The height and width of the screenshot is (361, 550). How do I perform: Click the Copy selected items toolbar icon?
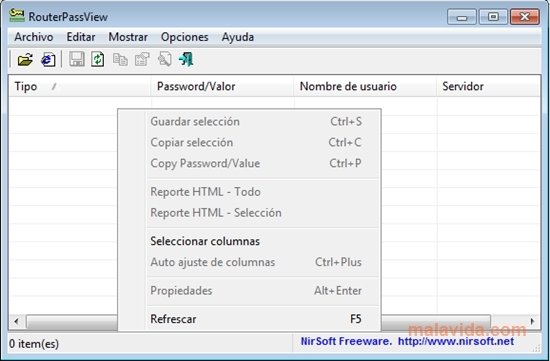[120, 59]
